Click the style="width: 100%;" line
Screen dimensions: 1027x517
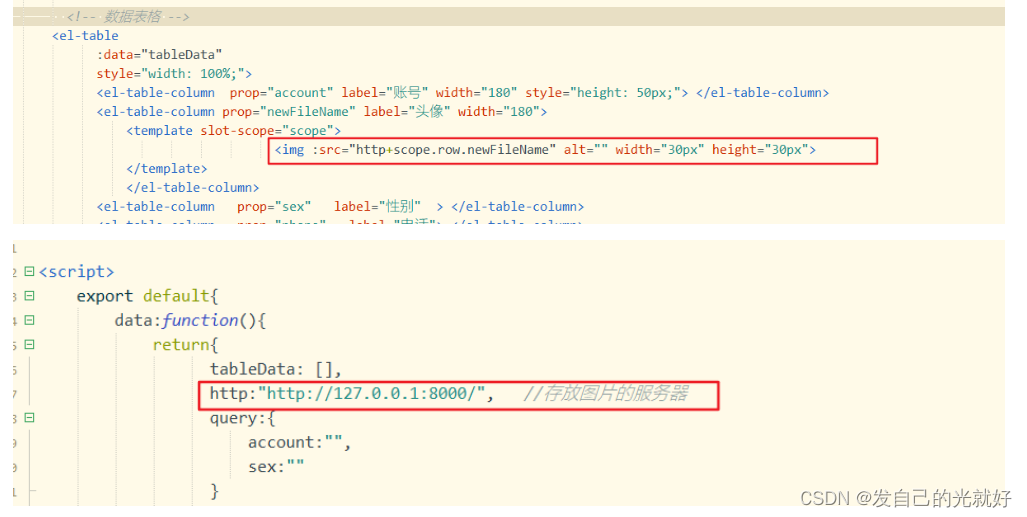tap(174, 73)
